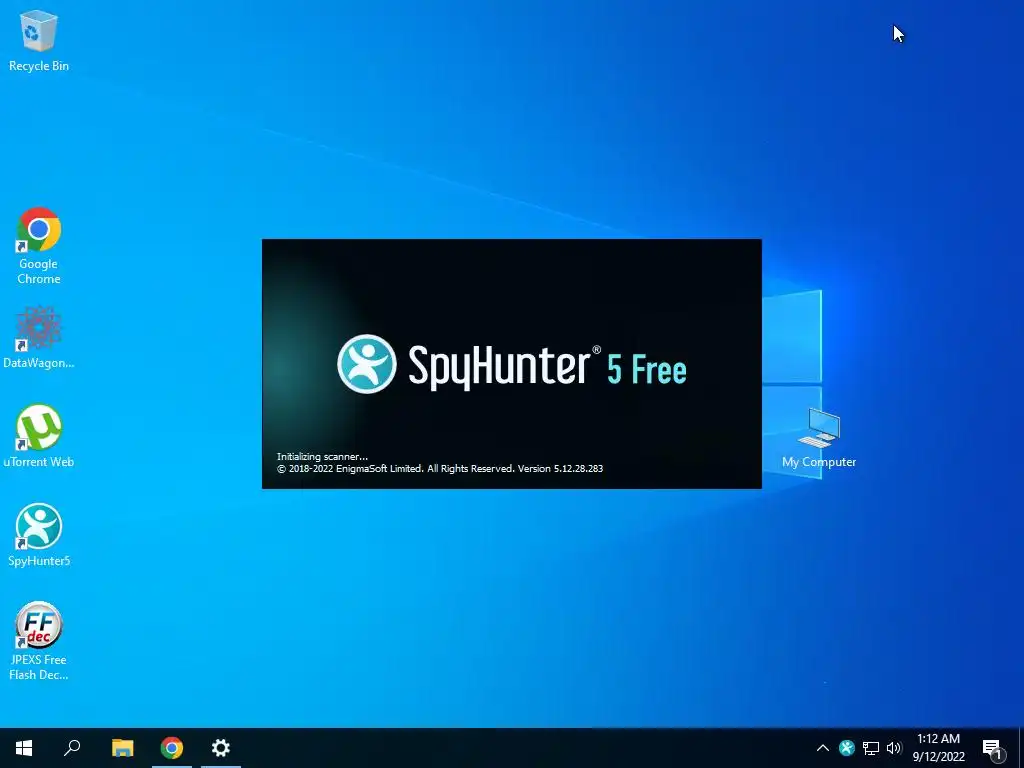Screen dimensions: 1024x768
Task: Click the EnigmaSoft copyright version line
Action: coord(440,468)
